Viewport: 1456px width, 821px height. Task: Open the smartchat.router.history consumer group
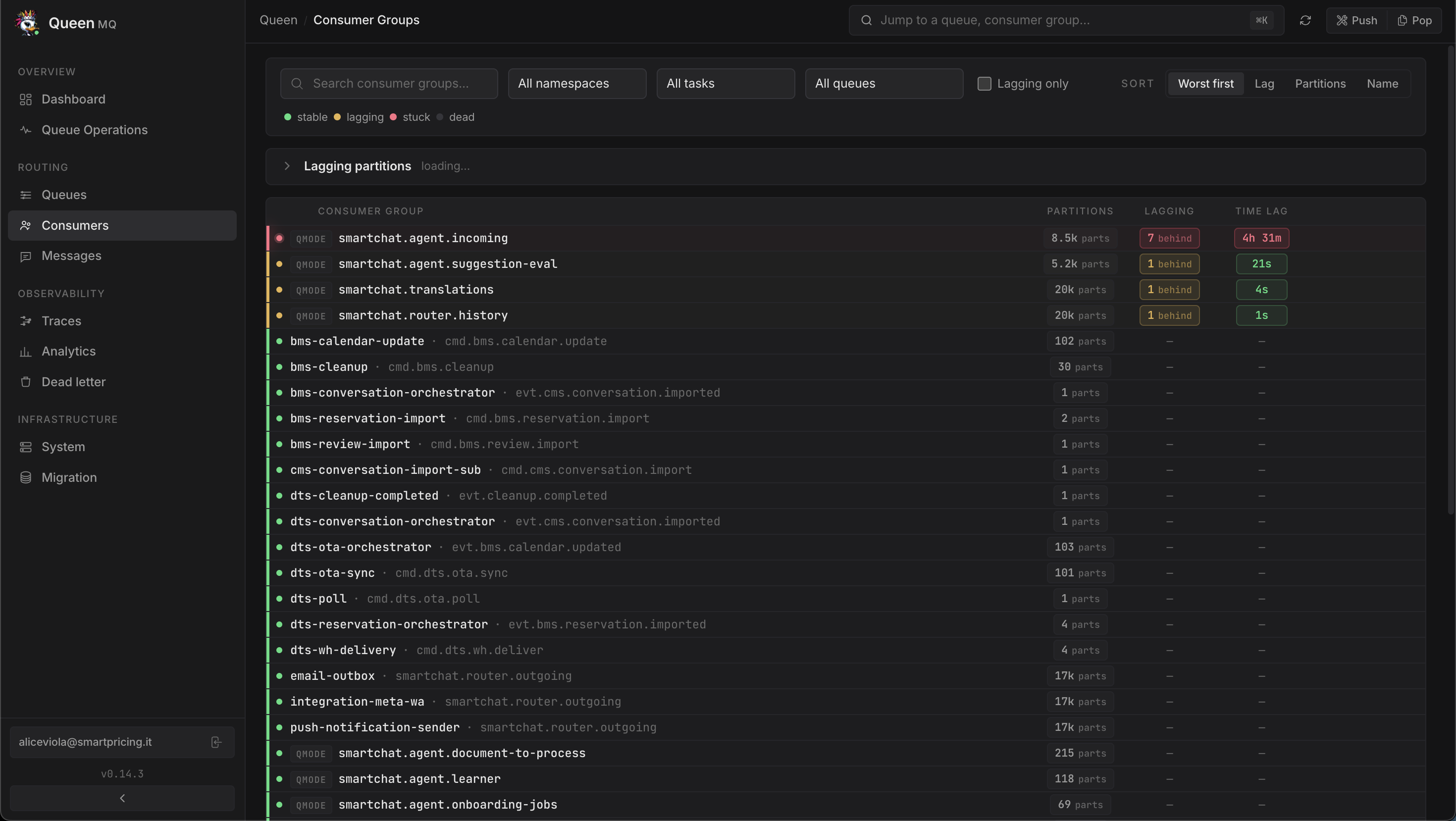[x=845, y=315]
